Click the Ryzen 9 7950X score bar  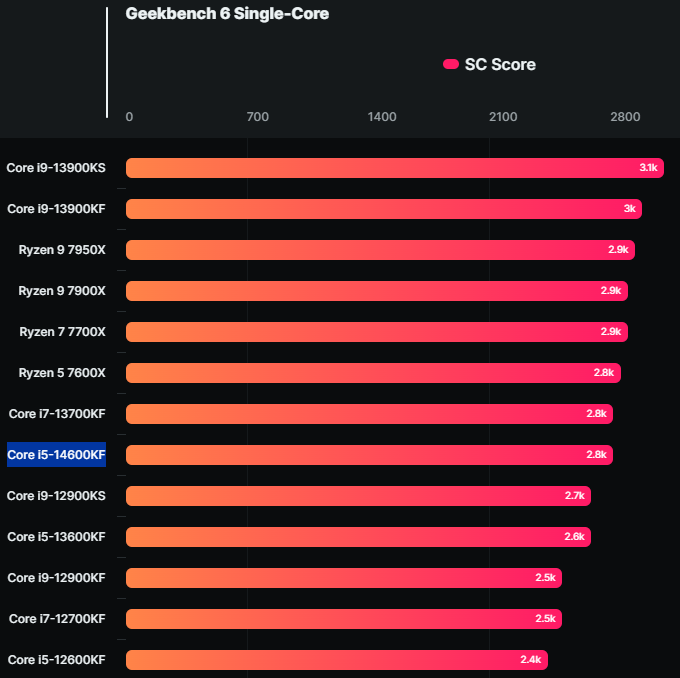380,250
